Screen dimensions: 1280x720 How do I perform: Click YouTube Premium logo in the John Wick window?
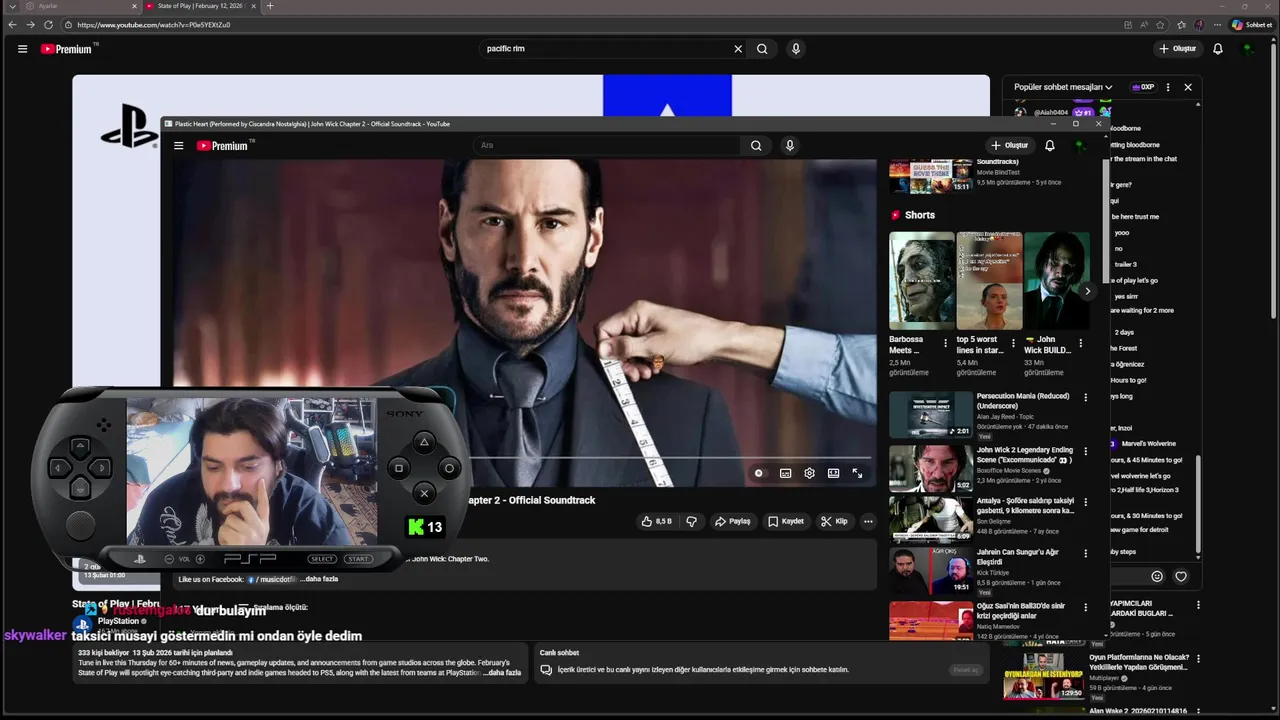(224, 146)
